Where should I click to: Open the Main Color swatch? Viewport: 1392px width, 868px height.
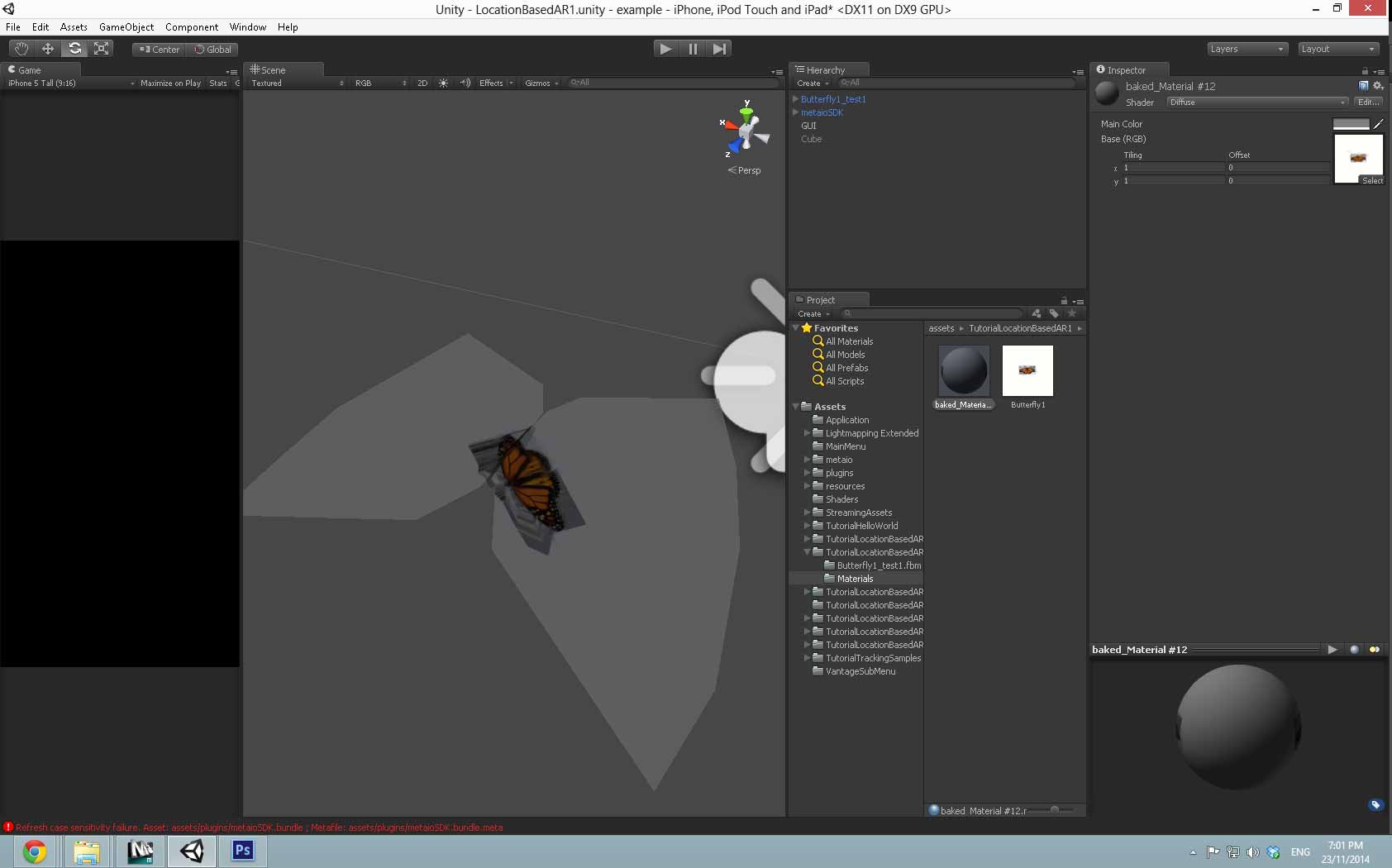point(1351,124)
